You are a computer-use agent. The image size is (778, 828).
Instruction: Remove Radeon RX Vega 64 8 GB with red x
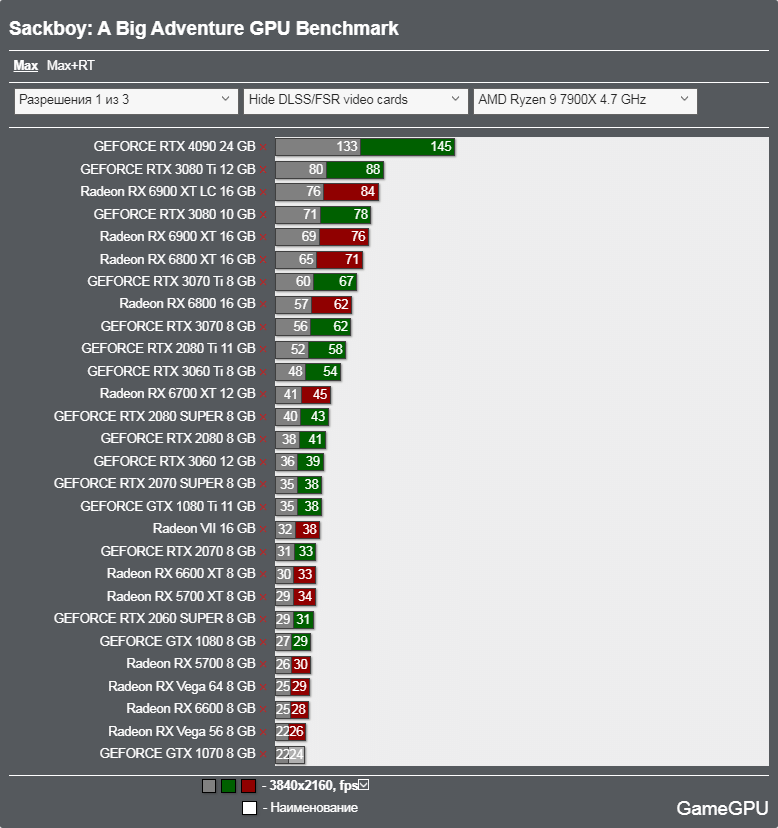(x=263, y=686)
